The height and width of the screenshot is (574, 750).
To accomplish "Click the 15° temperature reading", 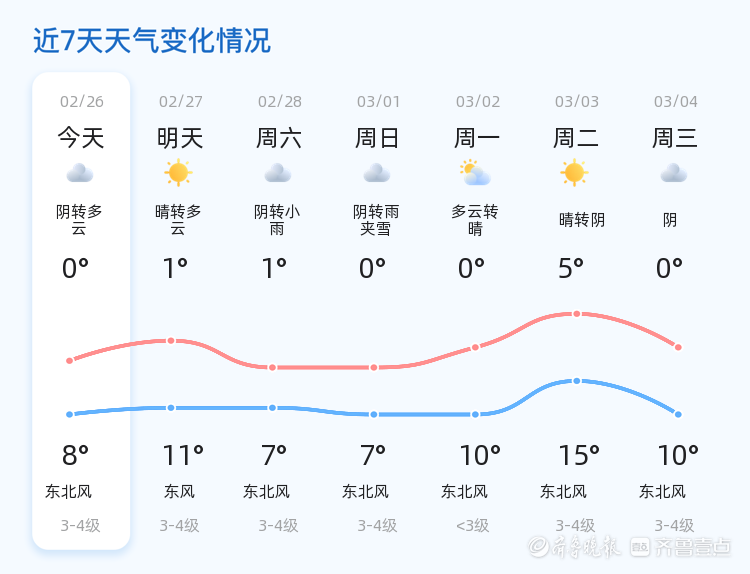I will pos(578,456).
